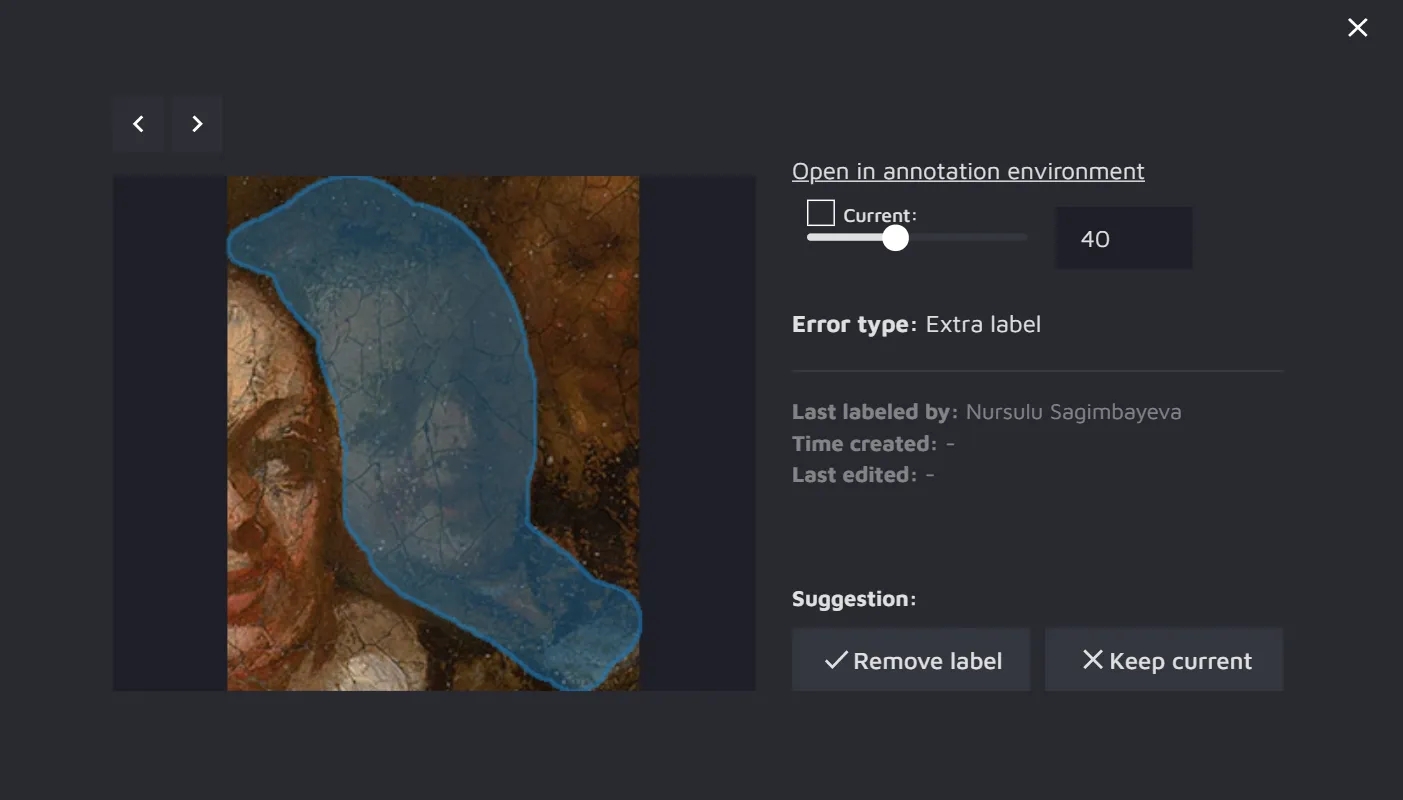Click the labeler name Nursulu Sagimbayeva
This screenshot has height=800, width=1403.
coord(1073,412)
